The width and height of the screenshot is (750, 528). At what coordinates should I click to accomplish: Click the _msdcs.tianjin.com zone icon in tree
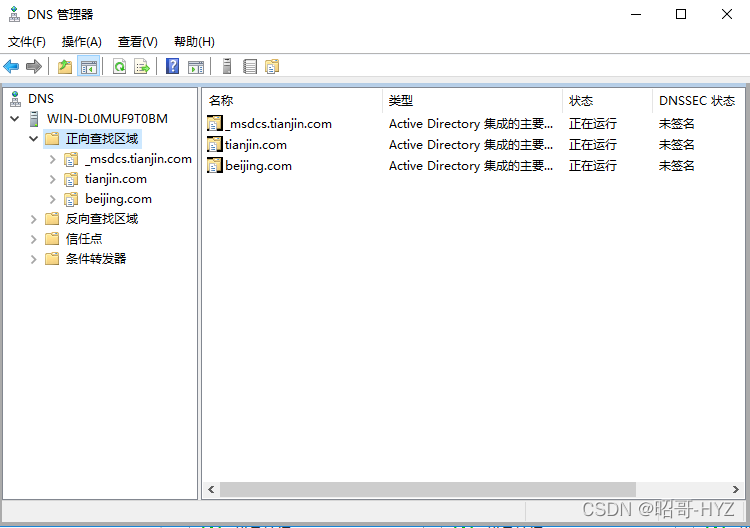(71, 159)
